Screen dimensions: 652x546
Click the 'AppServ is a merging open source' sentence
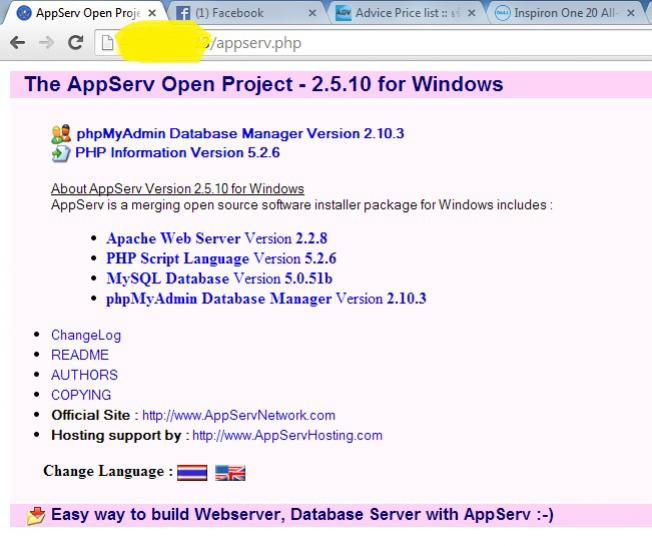tap(302, 205)
